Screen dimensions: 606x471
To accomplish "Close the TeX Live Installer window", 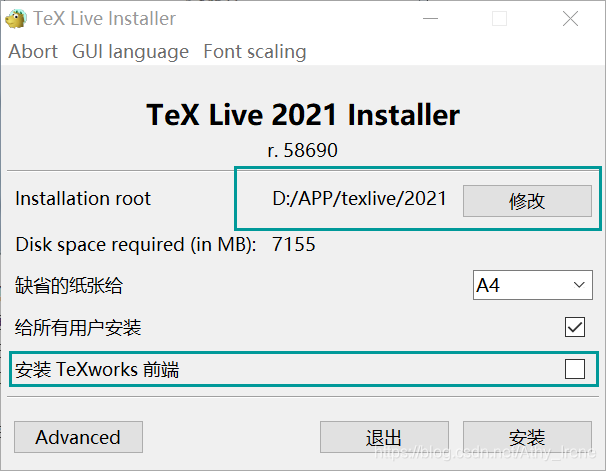I will coord(570,19).
